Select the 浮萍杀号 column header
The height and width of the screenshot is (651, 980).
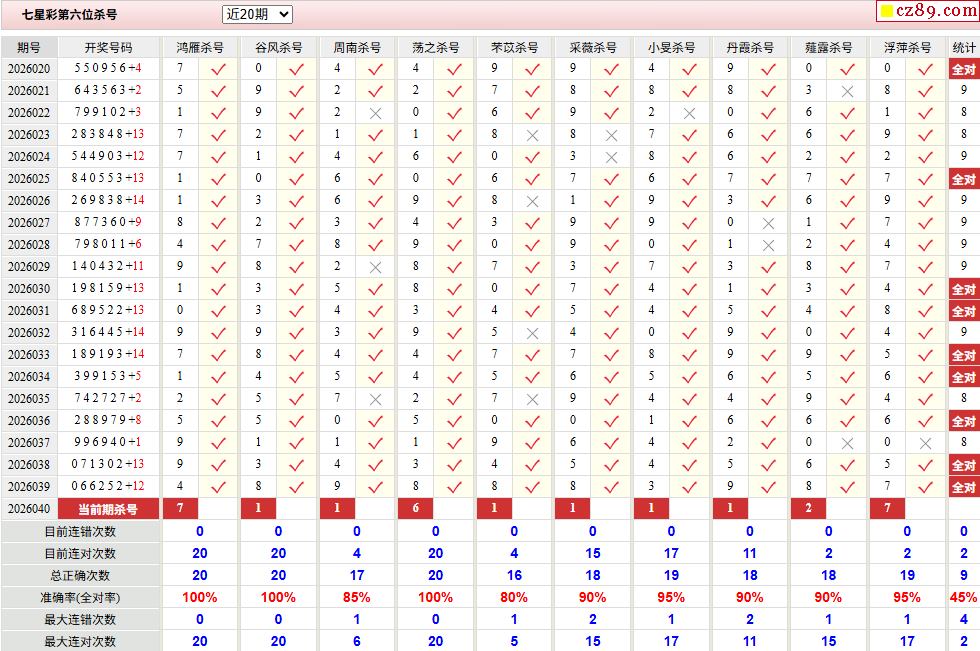tap(908, 47)
